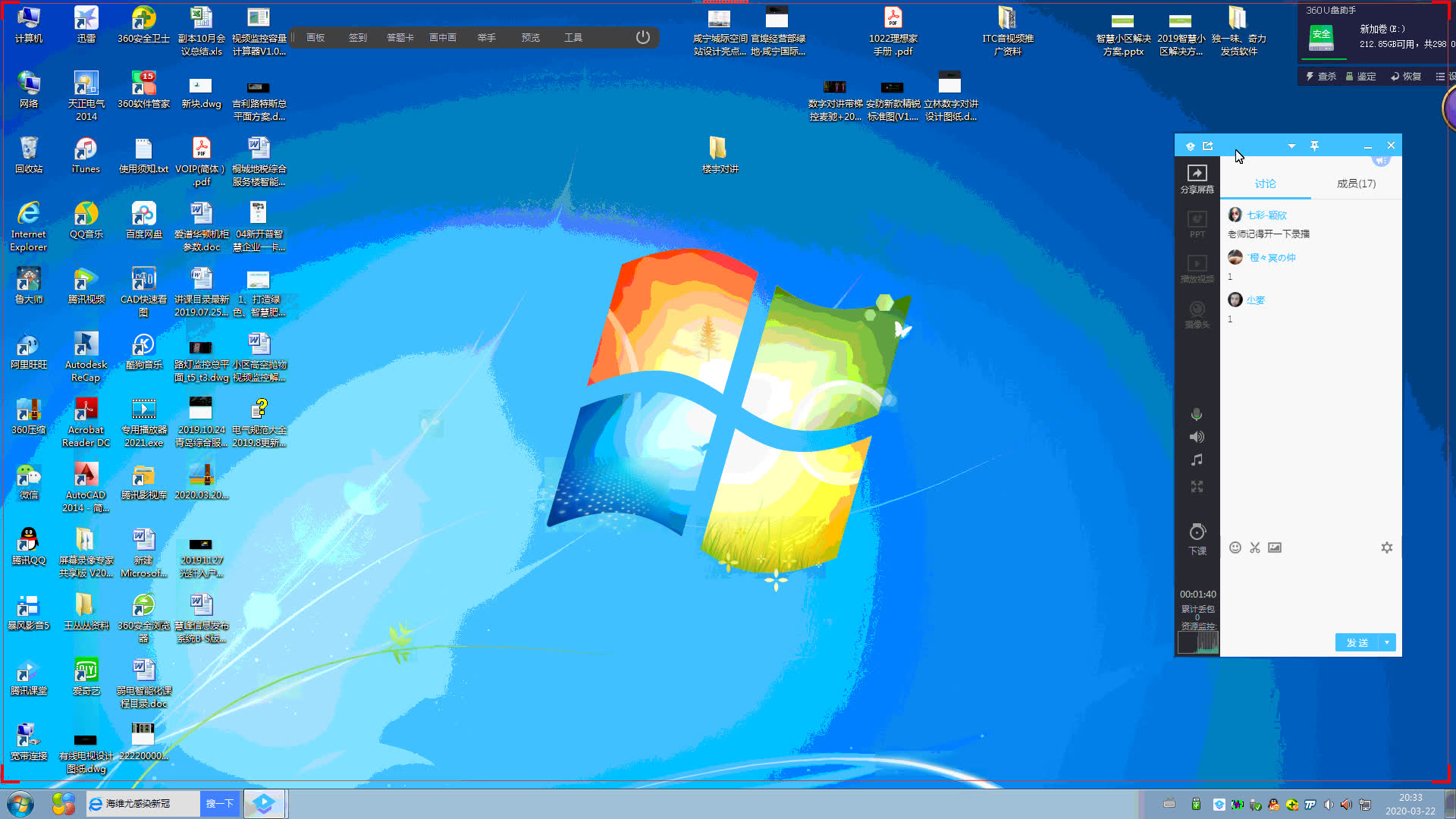Select the 迅雷 desktop icon
This screenshot has width=1456, height=819.
pos(86,25)
